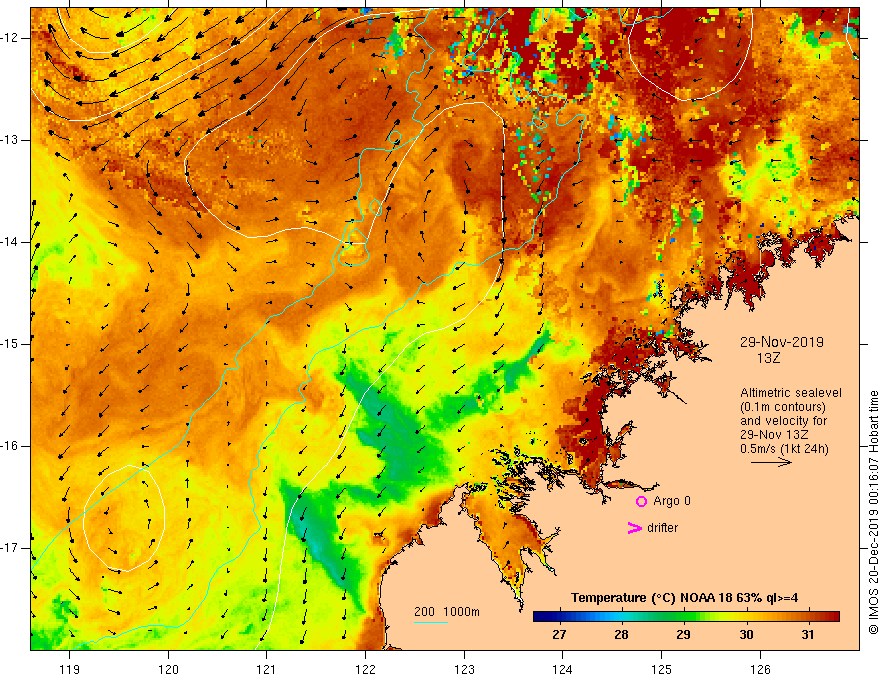Click the longitude label '124'
Screen dimensions: 880x680
tap(563, 669)
